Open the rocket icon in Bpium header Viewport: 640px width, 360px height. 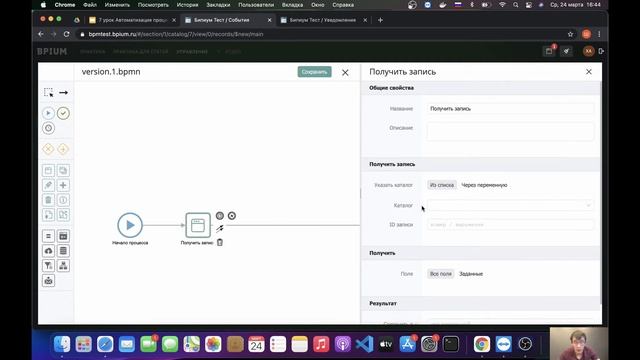point(567,51)
